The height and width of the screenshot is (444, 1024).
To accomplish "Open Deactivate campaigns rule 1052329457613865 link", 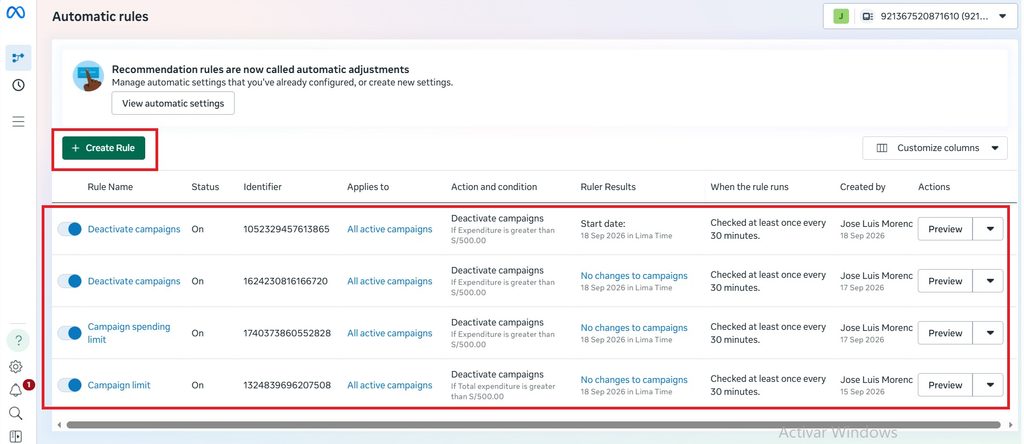I will coord(134,229).
